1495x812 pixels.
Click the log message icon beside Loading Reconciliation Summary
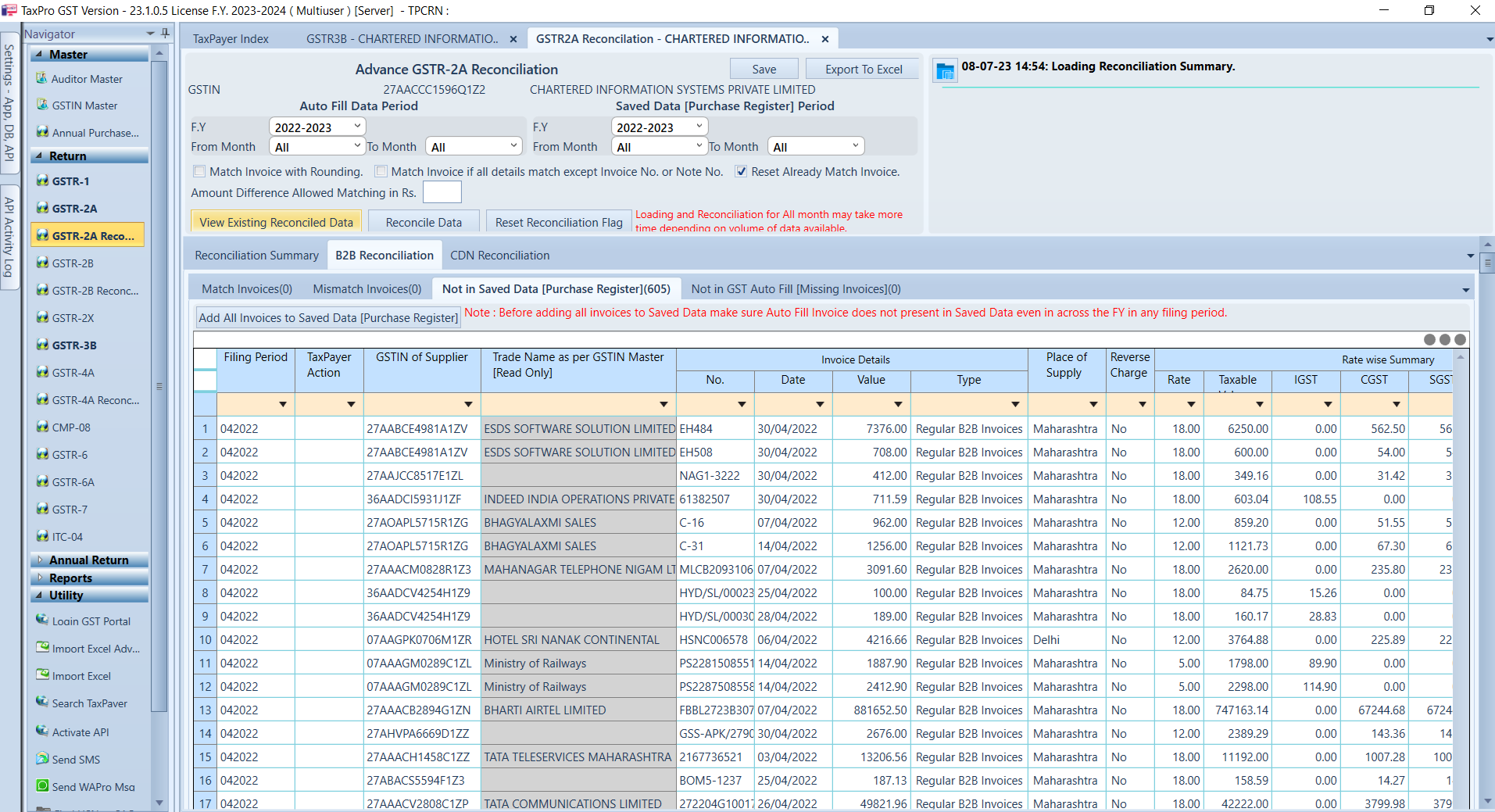945,71
